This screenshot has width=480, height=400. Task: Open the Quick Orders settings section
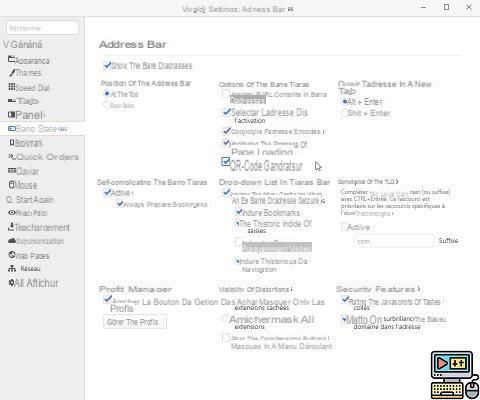(43, 157)
